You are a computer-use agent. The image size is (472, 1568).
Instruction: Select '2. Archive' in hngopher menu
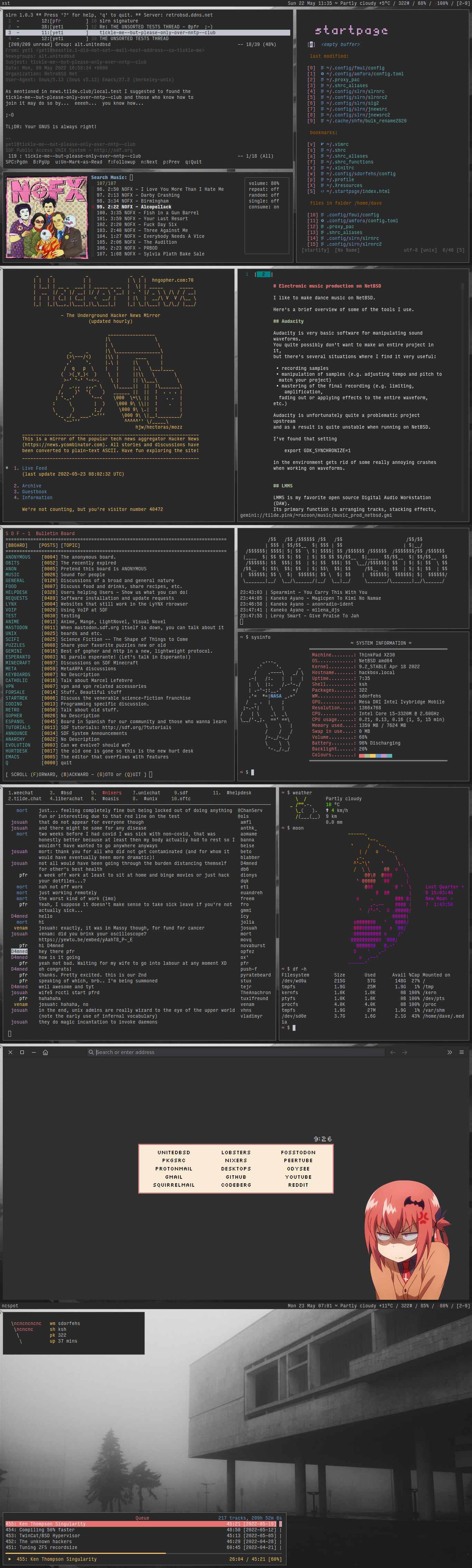tap(27, 486)
